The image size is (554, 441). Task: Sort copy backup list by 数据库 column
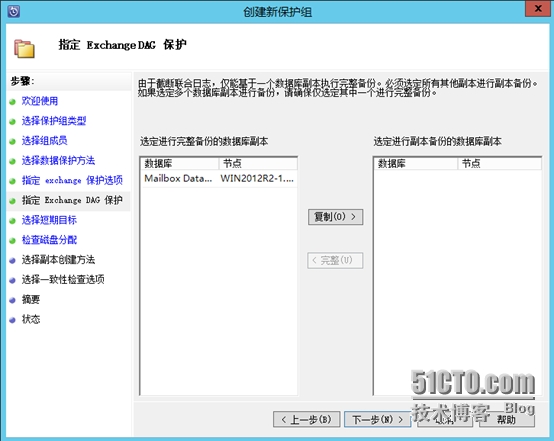pos(416,163)
